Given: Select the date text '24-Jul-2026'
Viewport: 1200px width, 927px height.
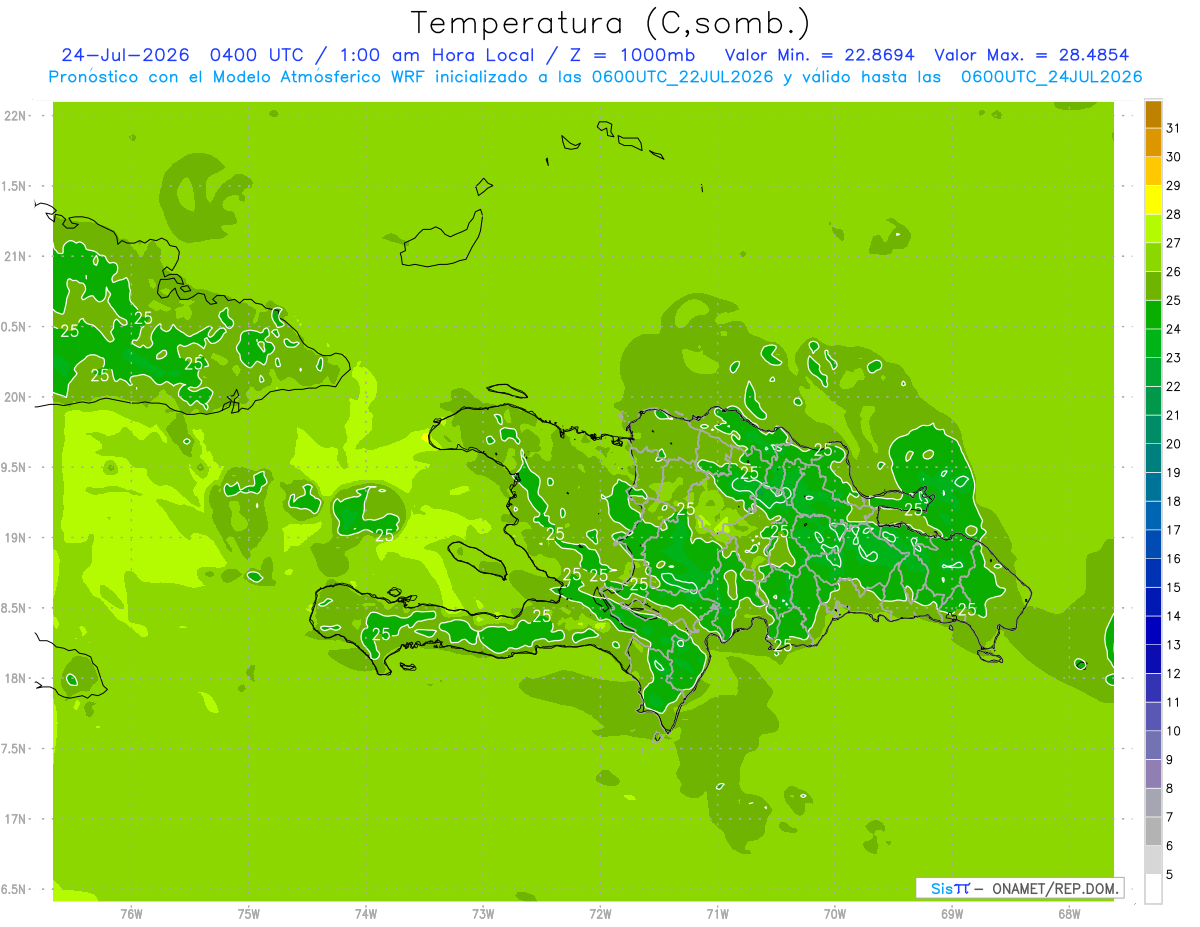Looking at the screenshot, I should [x=125, y=55].
